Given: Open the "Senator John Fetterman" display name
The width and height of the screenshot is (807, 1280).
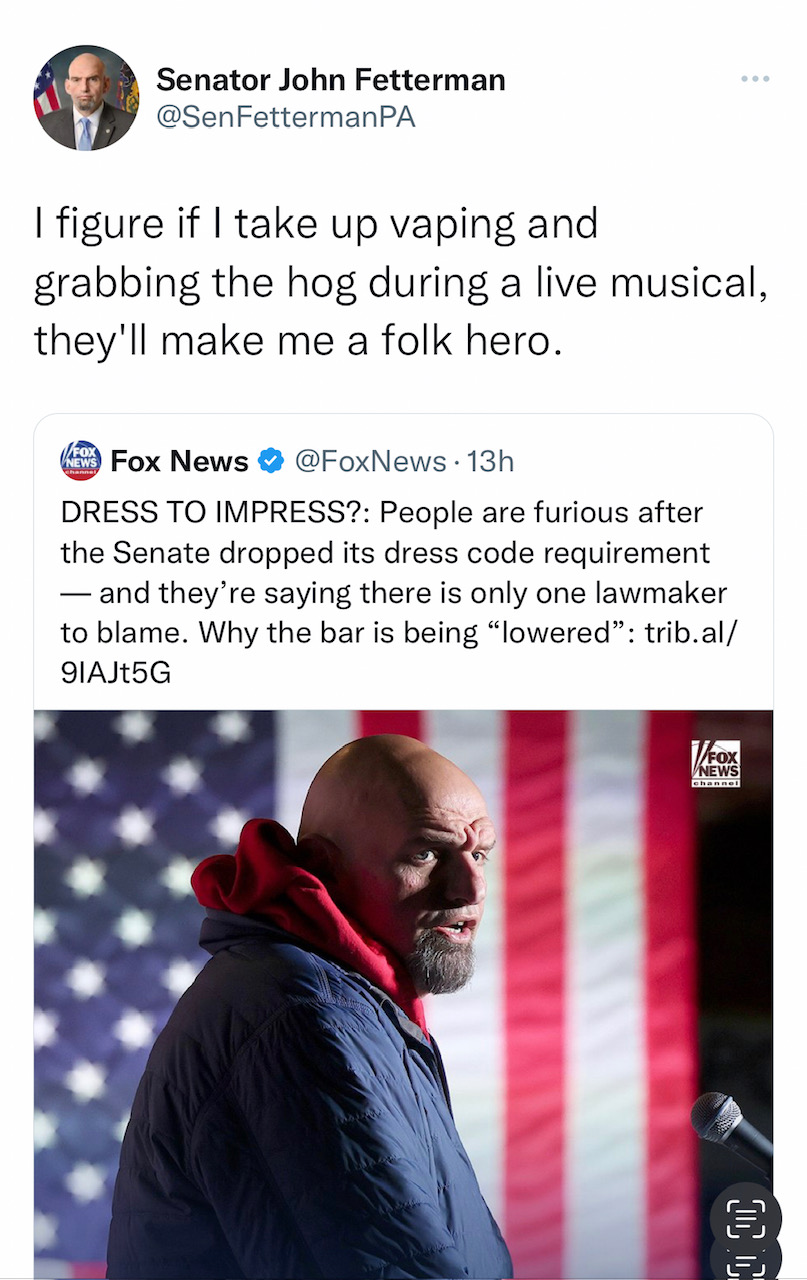Looking at the screenshot, I should point(330,79).
